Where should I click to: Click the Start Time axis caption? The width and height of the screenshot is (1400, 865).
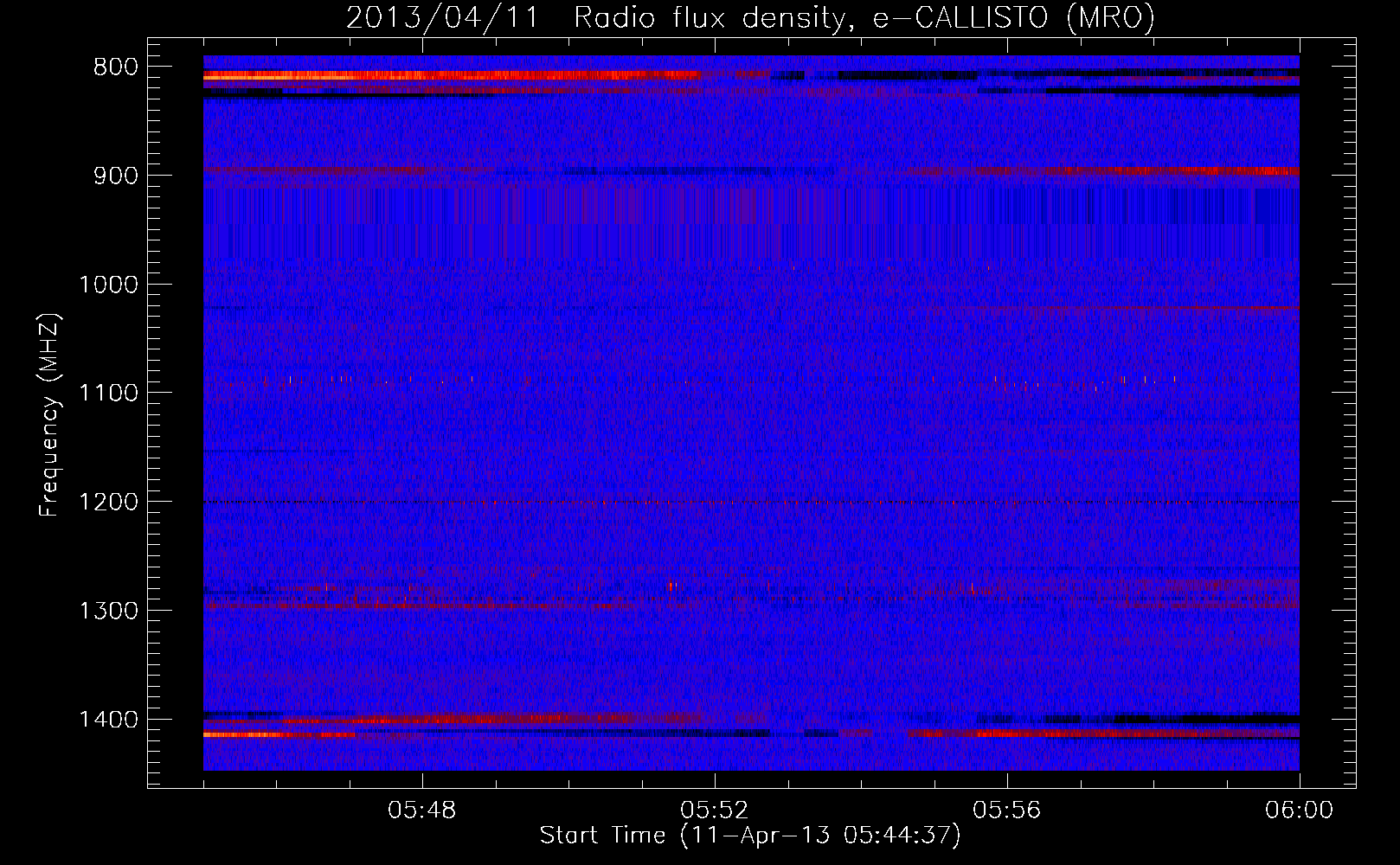coord(750,836)
